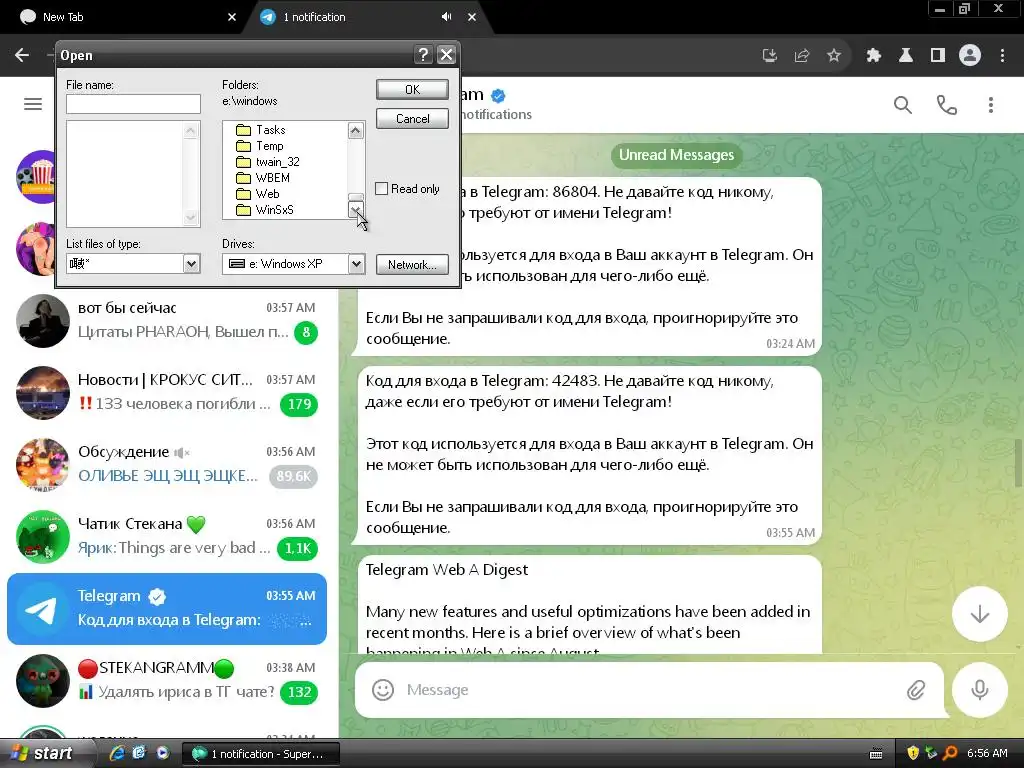Screen dimensions: 1024x768
Task: Open the emoji picker in message box
Action: [383, 690]
